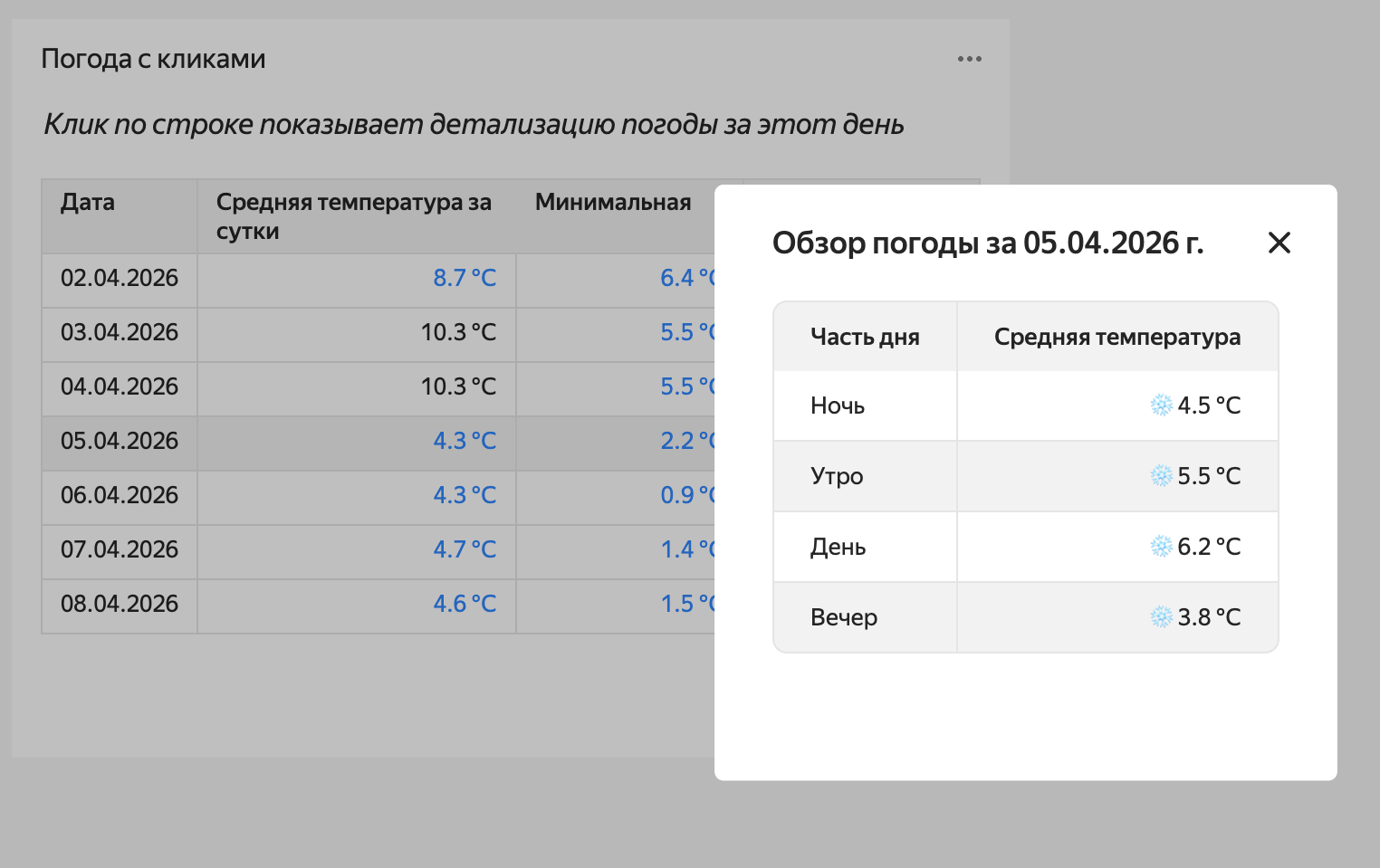Click the 4.7 °C average temperature value
1380x868 pixels.
[465, 550]
